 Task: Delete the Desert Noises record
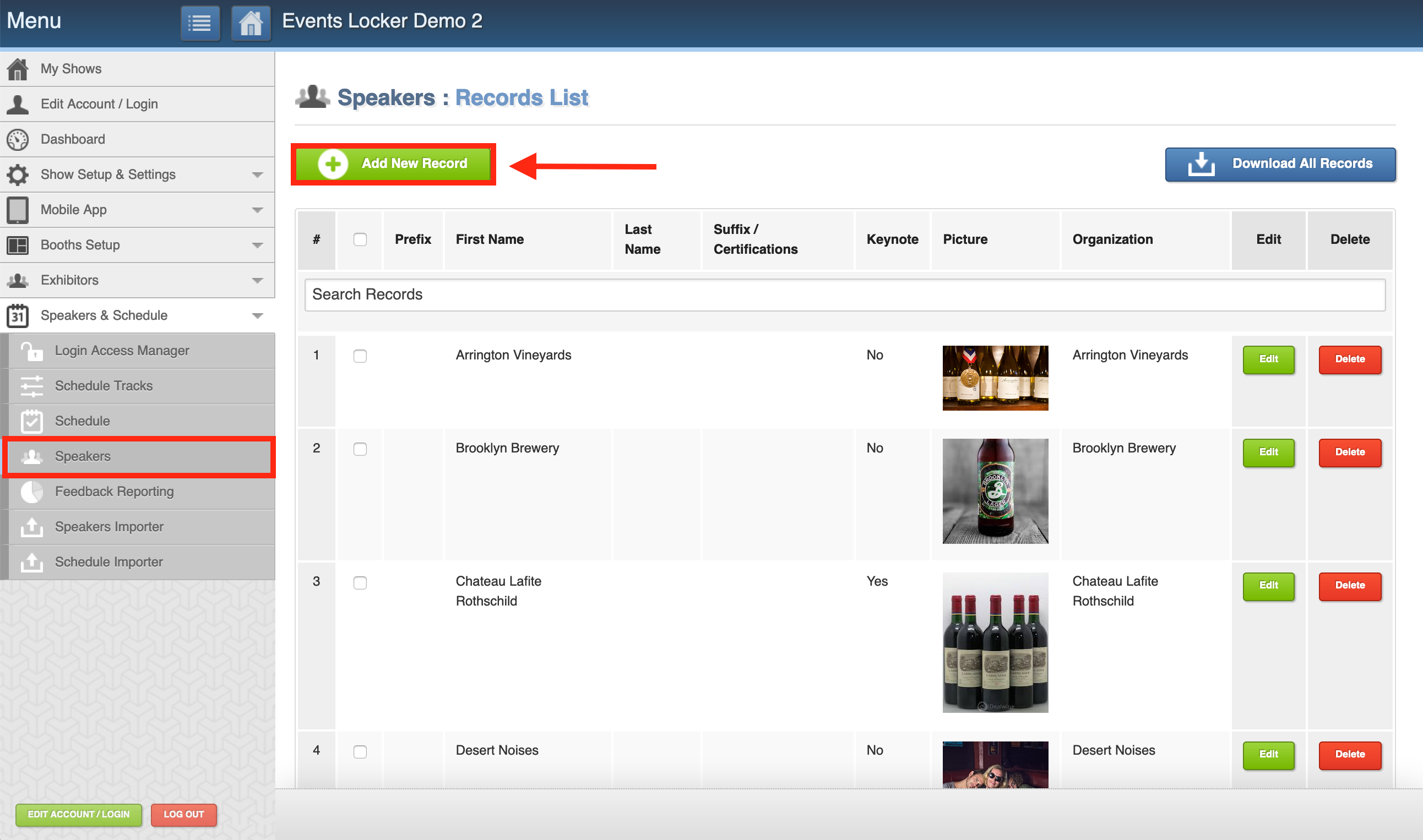1350,755
